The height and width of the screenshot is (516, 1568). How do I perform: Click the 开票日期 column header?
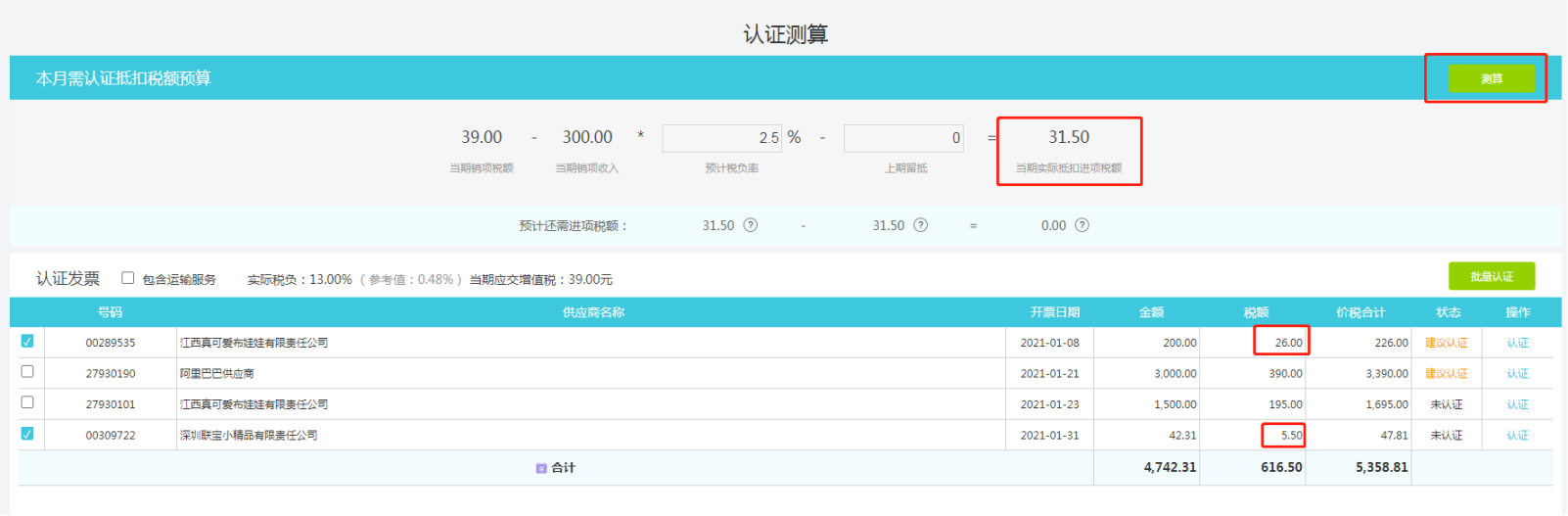(1055, 312)
